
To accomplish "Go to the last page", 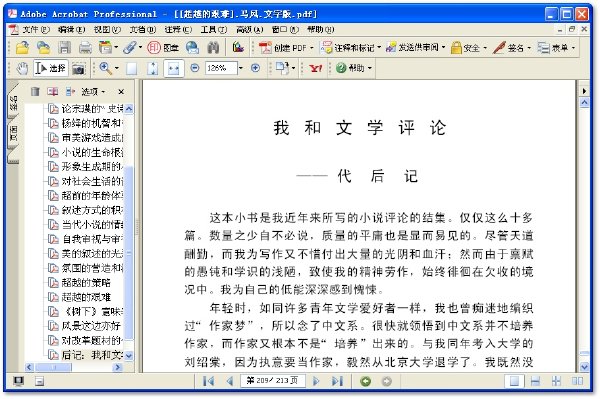I will tap(337, 381).
